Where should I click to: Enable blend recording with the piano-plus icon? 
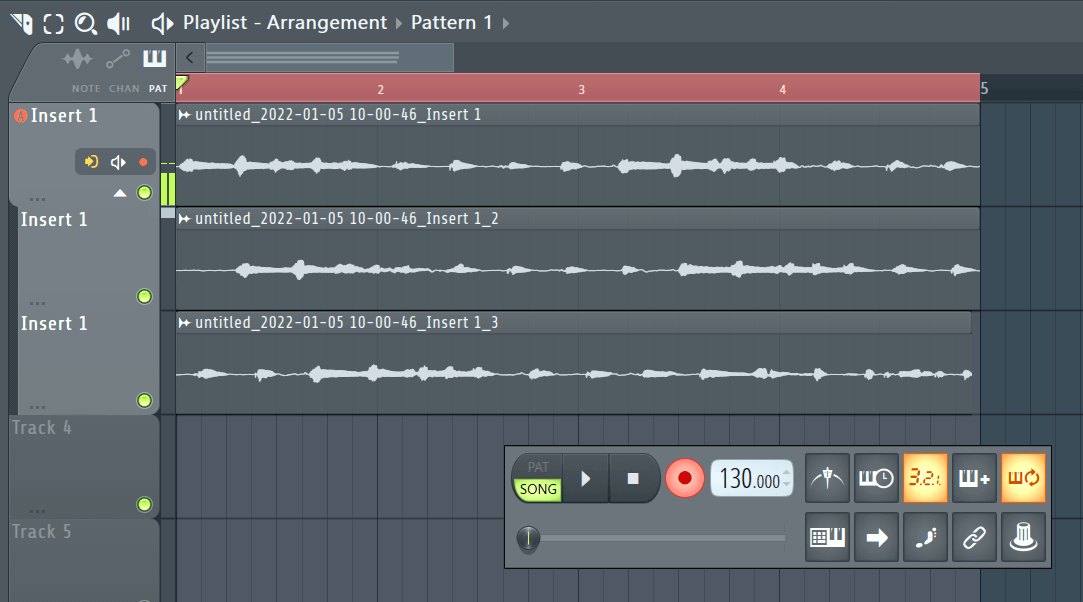974,478
